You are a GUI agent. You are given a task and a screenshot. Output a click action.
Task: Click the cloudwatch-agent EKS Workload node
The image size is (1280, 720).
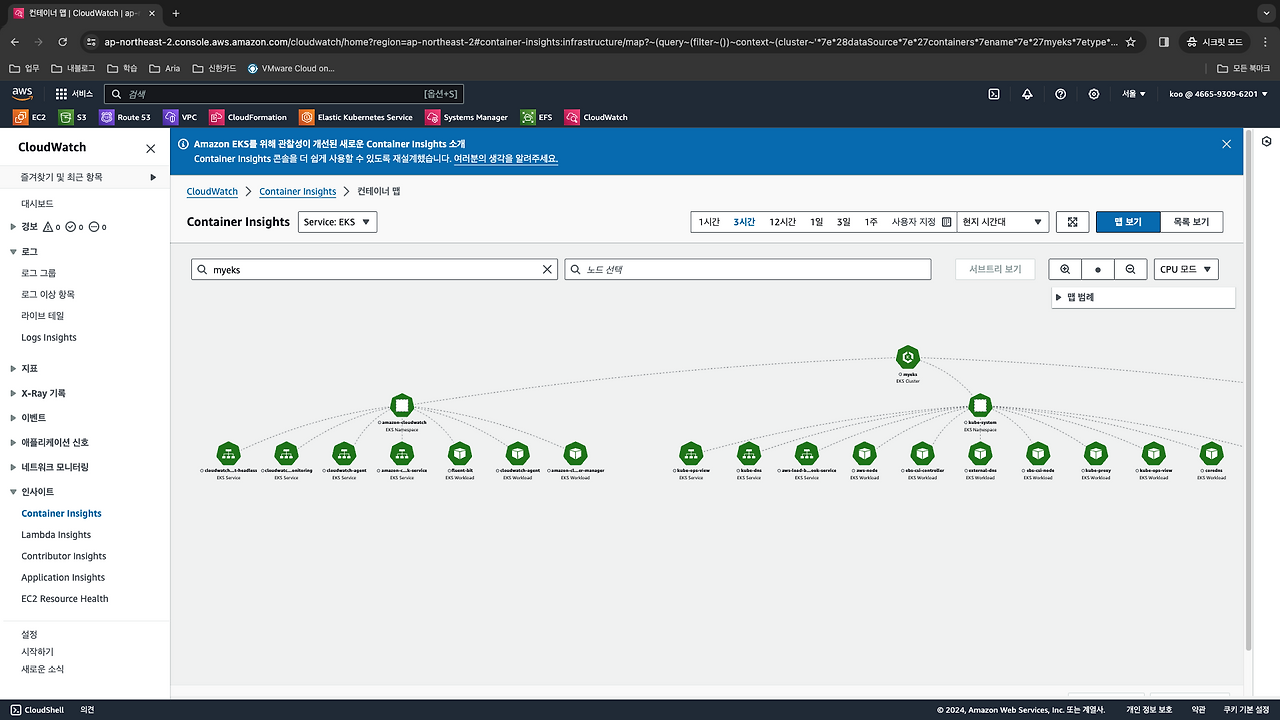(x=517, y=453)
